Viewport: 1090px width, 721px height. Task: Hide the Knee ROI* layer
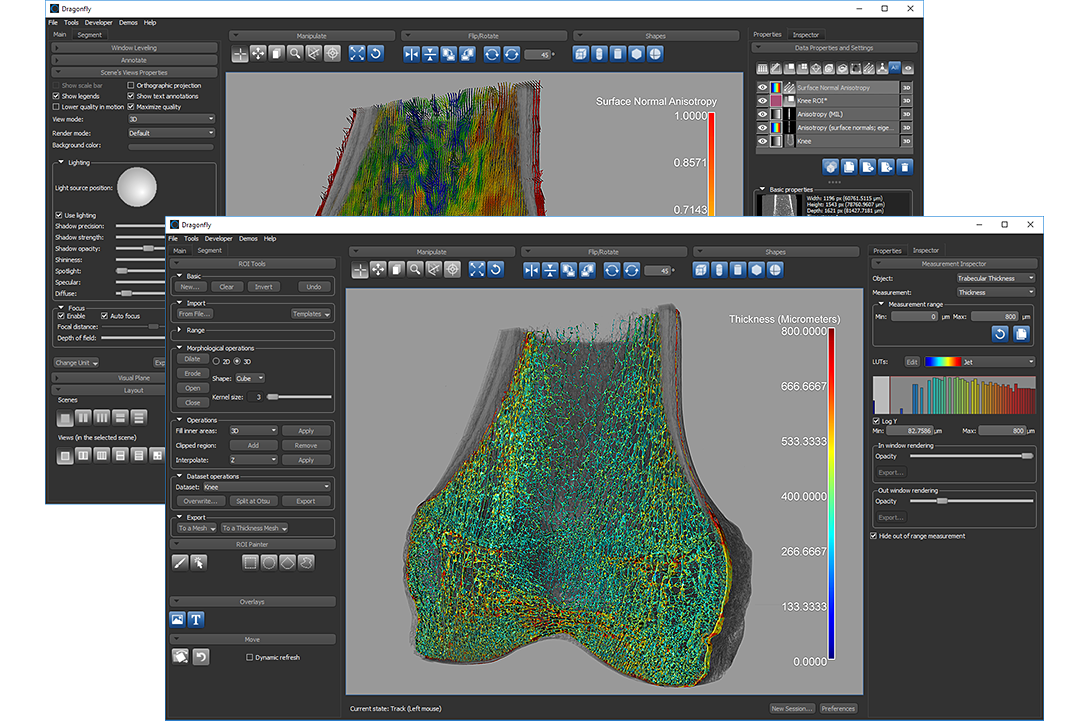[x=763, y=101]
